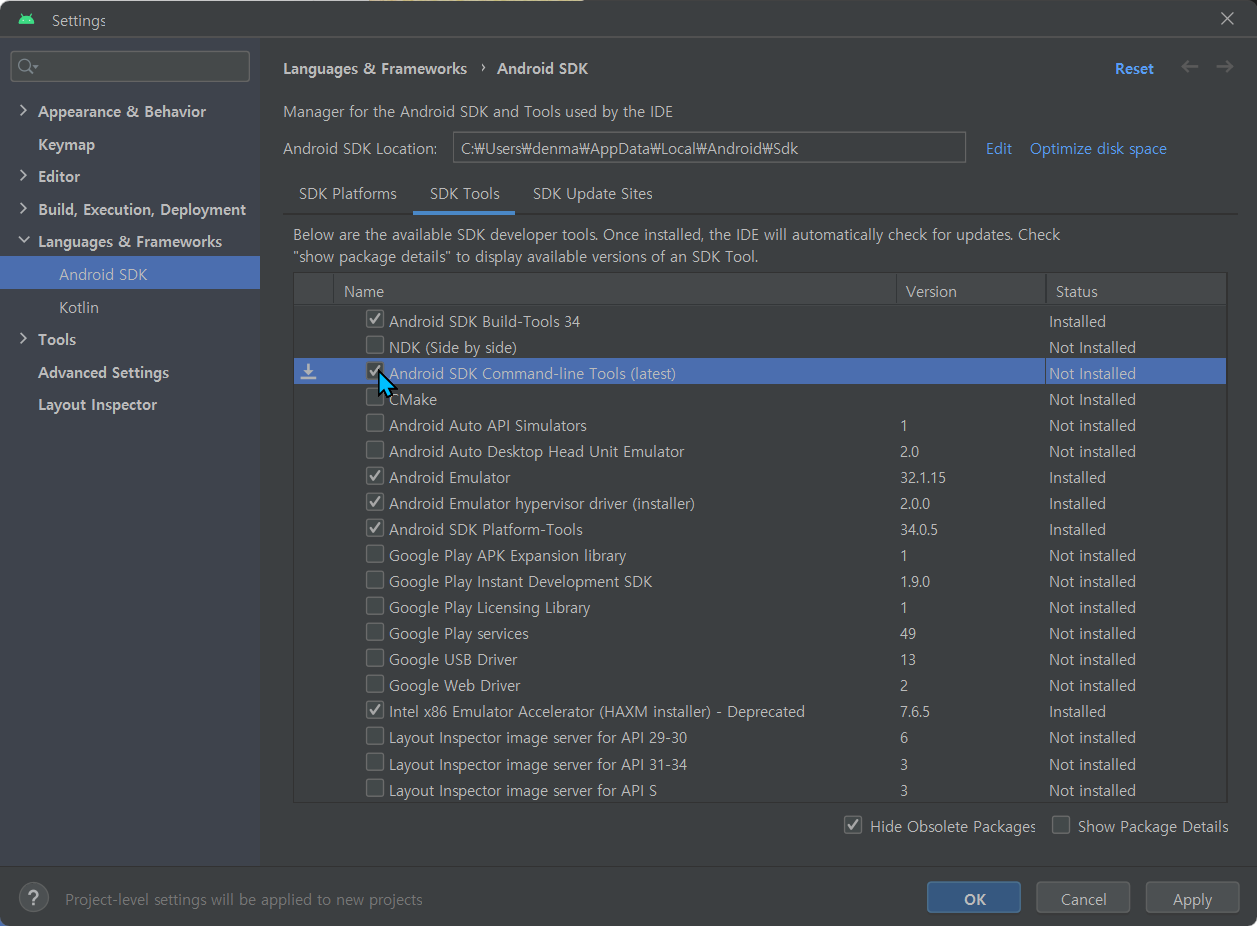This screenshot has width=1257, height=926.
Task: Open Keymap settings
Action: [x=66, y=144]
